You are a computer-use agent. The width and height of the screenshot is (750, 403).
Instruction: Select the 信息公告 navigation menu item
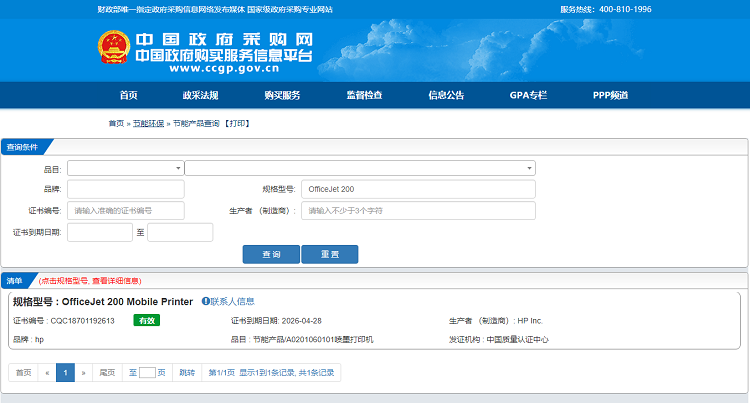[x=446, y=95]
